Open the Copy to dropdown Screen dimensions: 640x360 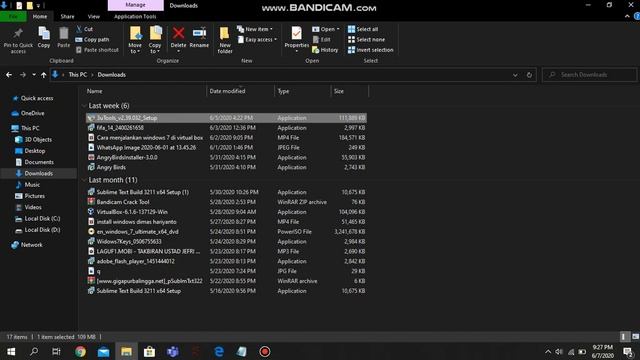click(155, 40)
